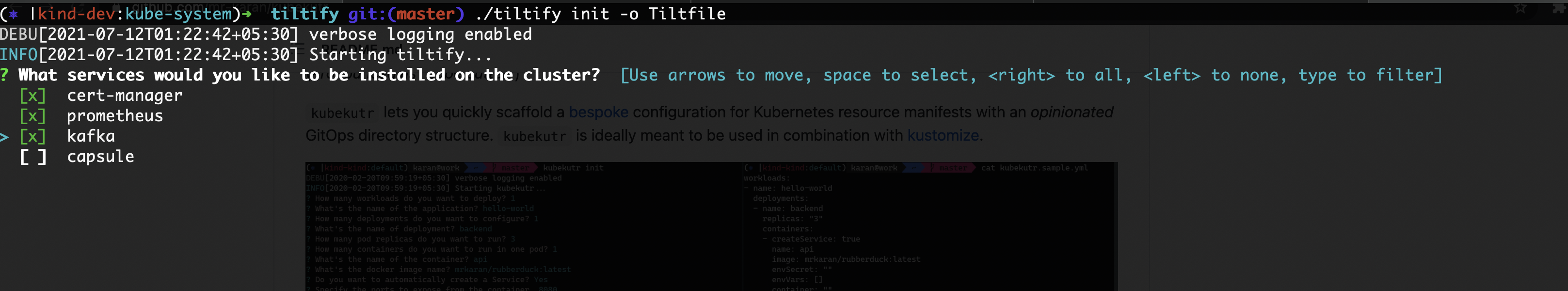Uncheck the kafka checkbox
The height and width of the screenshot is (291, 1568).
coord(33,136)
